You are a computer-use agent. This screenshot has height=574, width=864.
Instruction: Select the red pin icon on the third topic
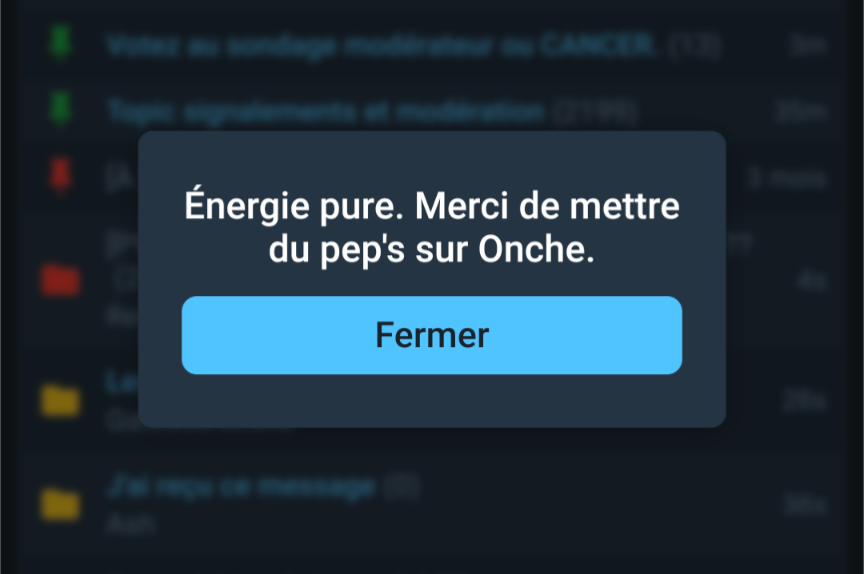tap(60, 175)
